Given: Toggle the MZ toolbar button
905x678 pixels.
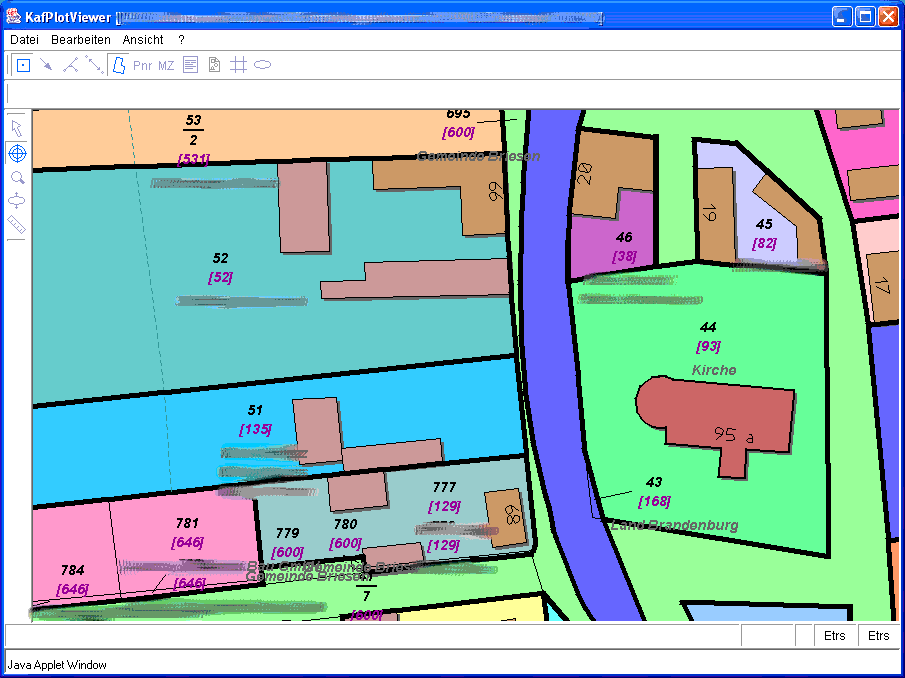Looking at the screenshot, I should click(x=166, y=66).
